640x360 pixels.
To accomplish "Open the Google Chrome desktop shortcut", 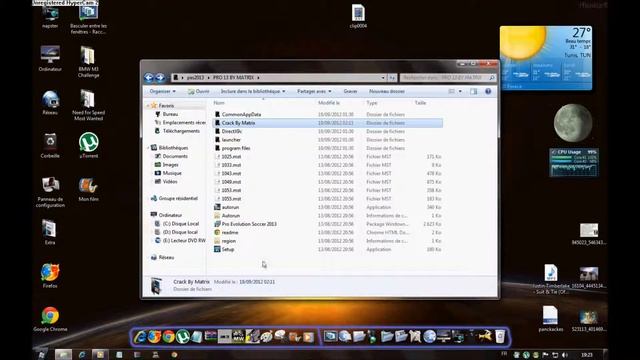I will (50, 319).
